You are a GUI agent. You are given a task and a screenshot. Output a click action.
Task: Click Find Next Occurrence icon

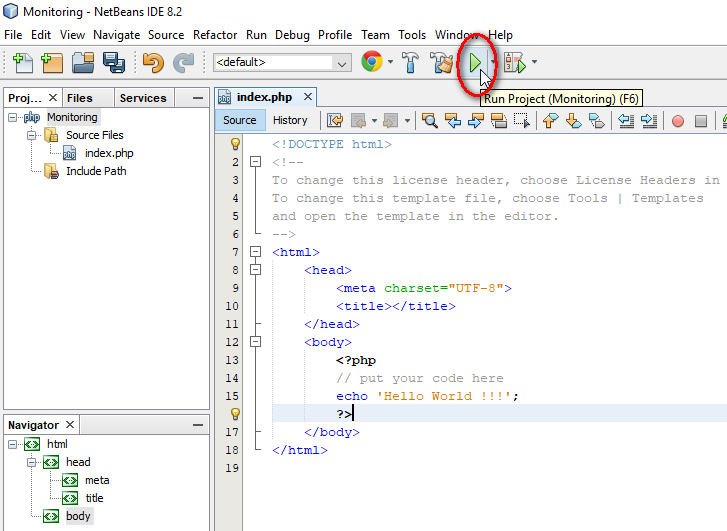coord(476,121)
